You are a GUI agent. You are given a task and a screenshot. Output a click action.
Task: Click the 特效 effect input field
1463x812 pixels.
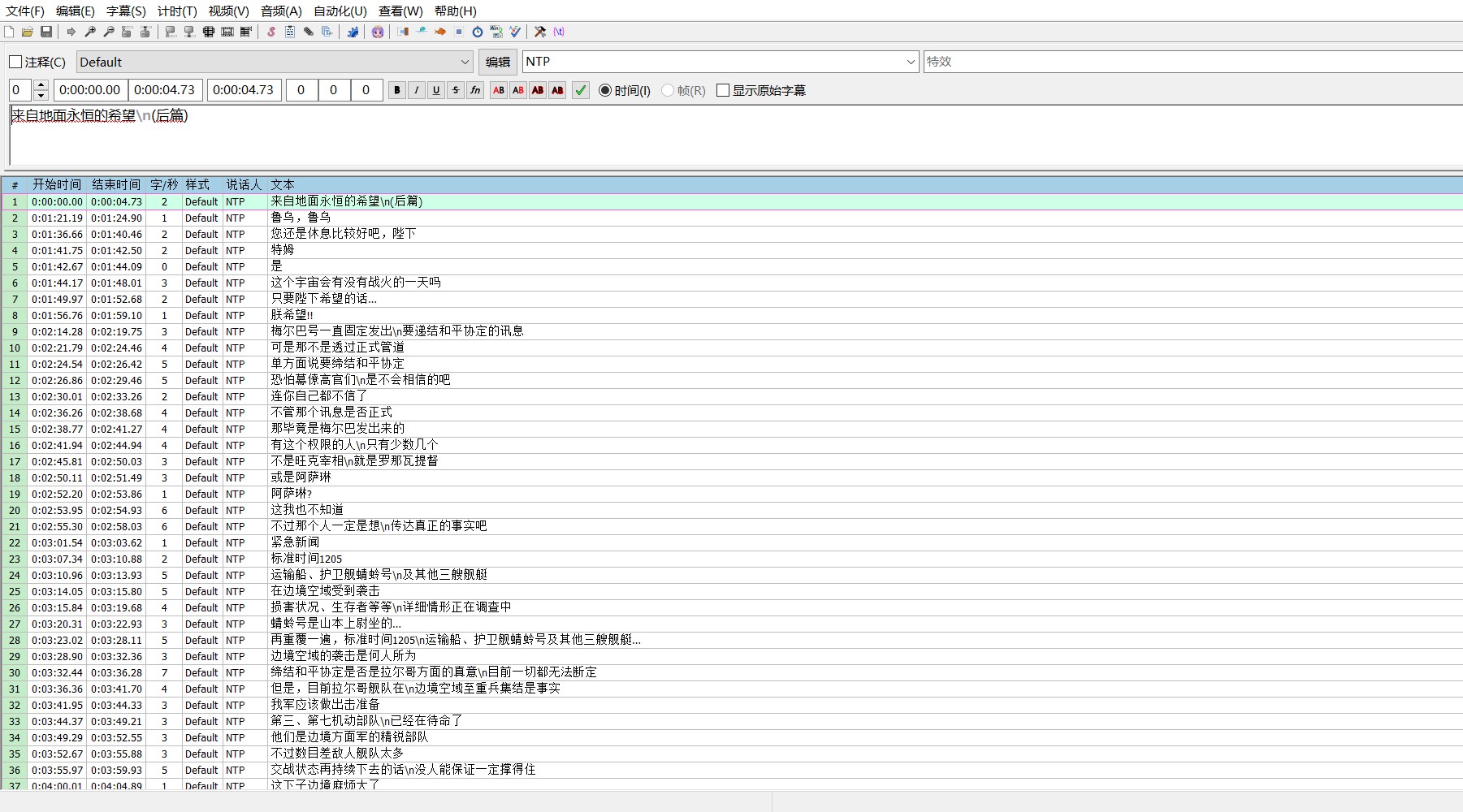pyautogui.click(x=1192, y=62)
